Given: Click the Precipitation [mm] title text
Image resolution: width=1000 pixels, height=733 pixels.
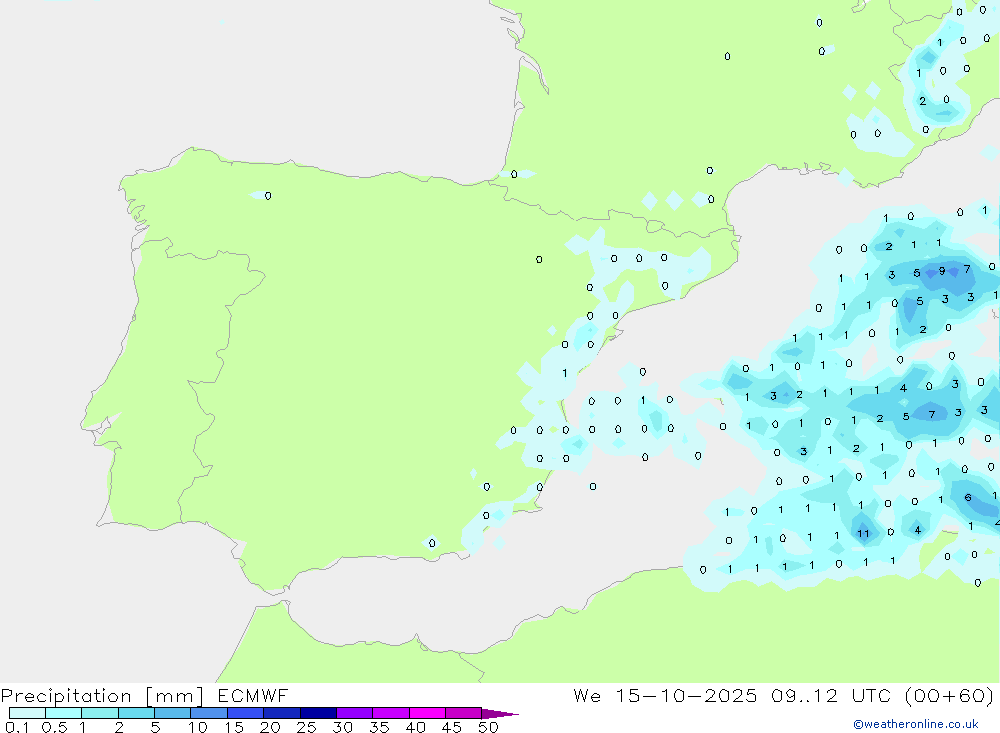Looking at the screenshot, I should pos(102,696).
